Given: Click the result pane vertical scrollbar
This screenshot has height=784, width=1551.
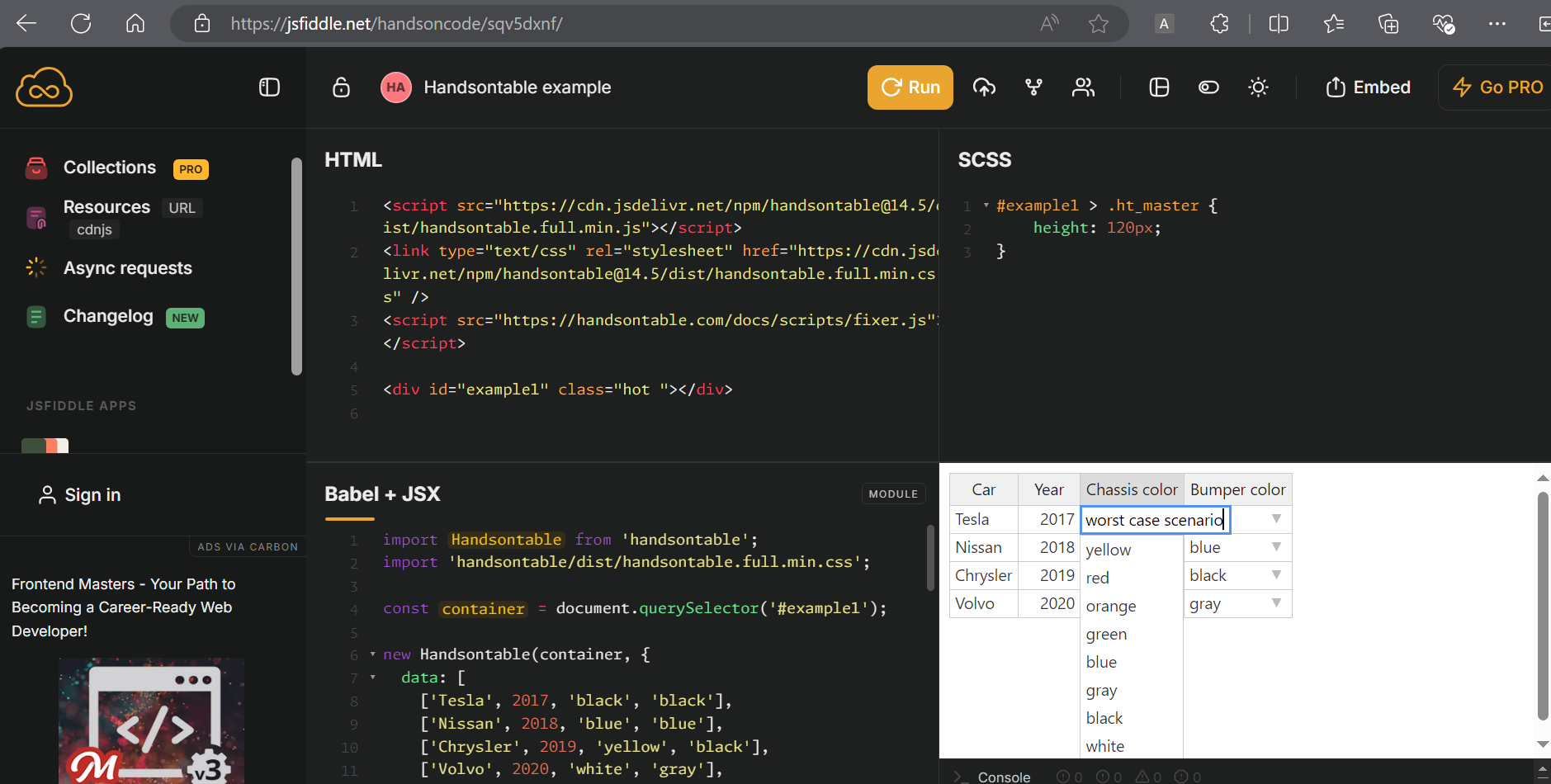Looking at the screenshot, I should (x=1543, y=607).
